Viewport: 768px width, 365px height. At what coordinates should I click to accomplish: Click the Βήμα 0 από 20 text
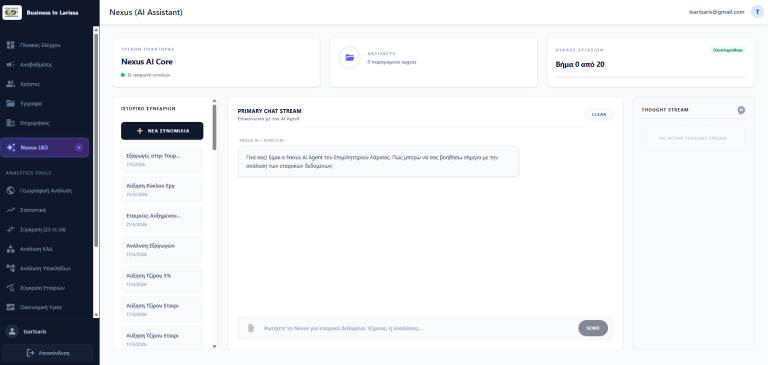coord(580,64)
